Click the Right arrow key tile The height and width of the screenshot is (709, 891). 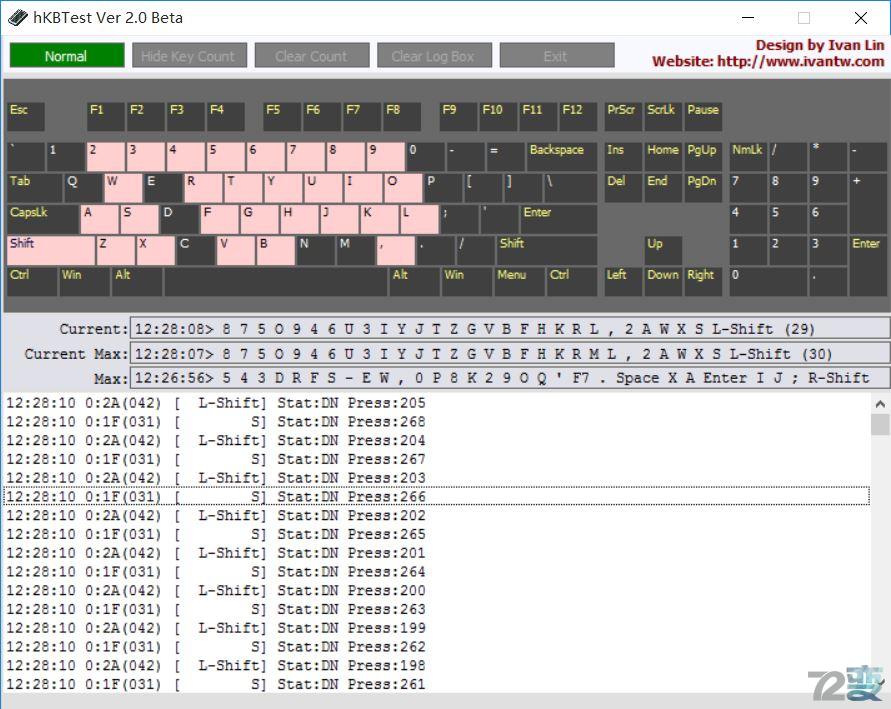[703, 282]
